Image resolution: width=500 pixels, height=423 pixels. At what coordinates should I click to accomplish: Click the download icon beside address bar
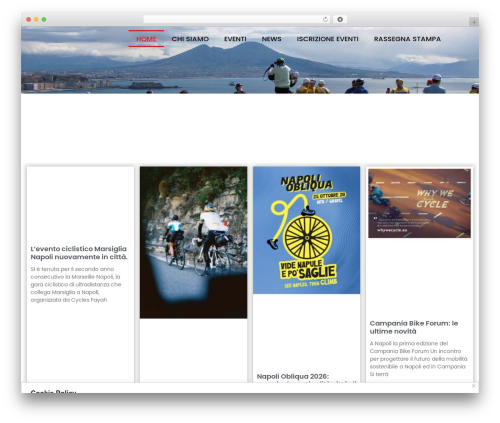point(340,20)
